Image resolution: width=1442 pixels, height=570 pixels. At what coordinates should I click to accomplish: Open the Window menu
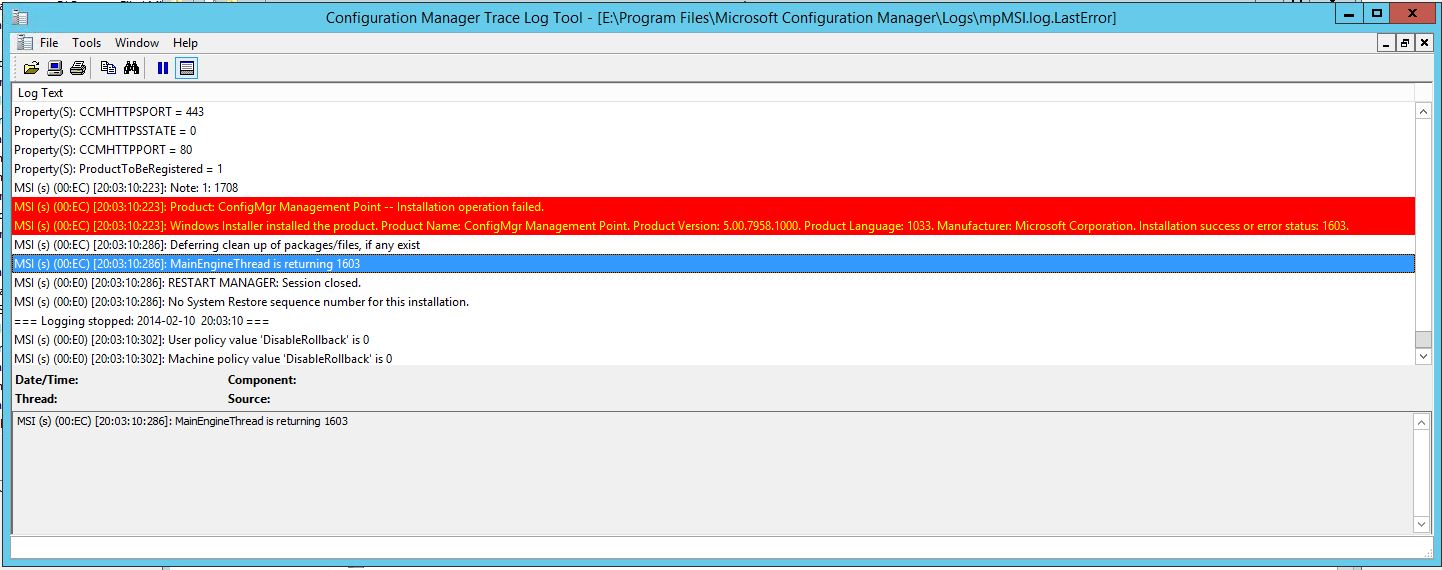click(x=137, y=43)
